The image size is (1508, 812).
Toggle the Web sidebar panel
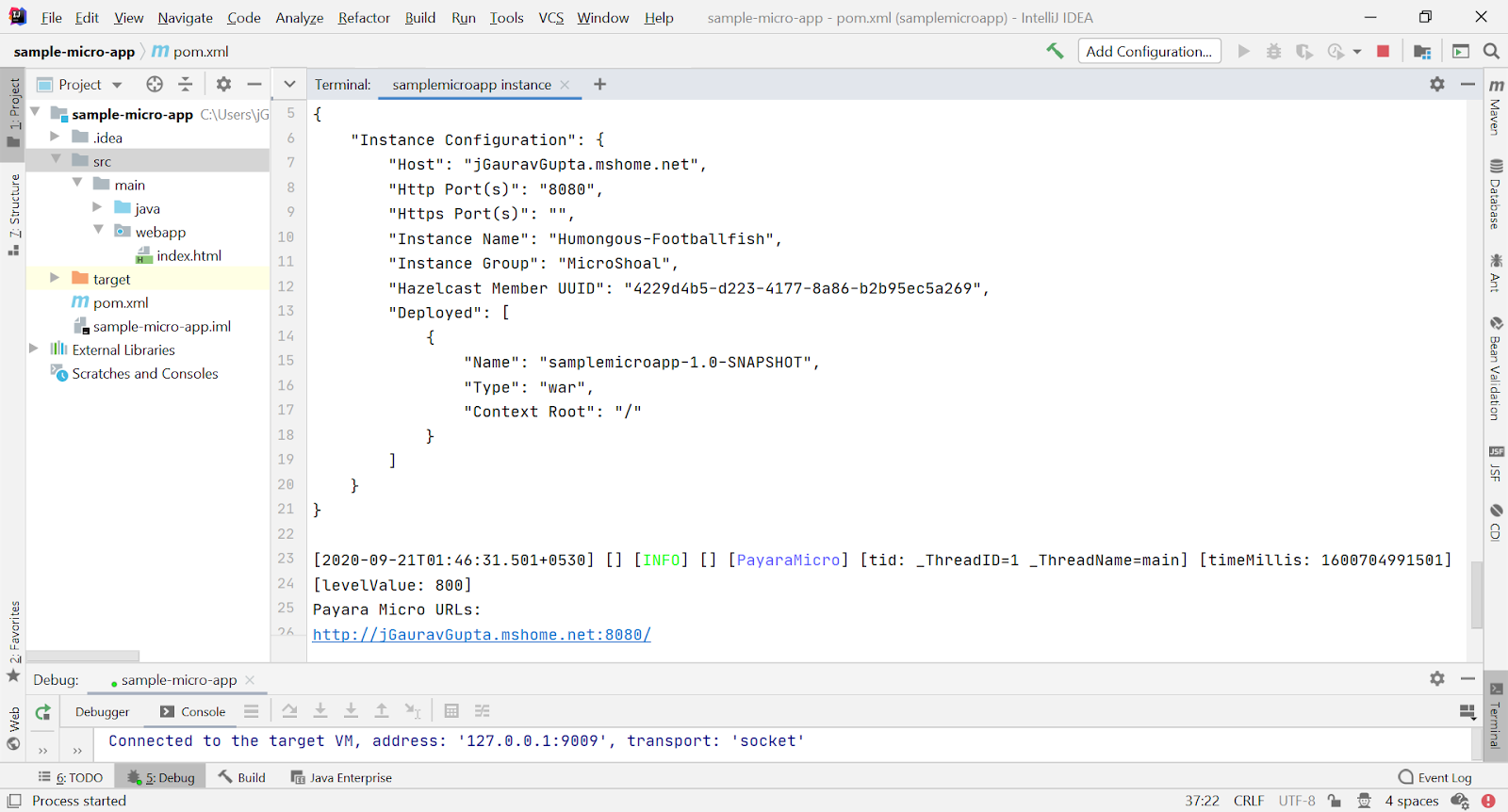[13, 728]
